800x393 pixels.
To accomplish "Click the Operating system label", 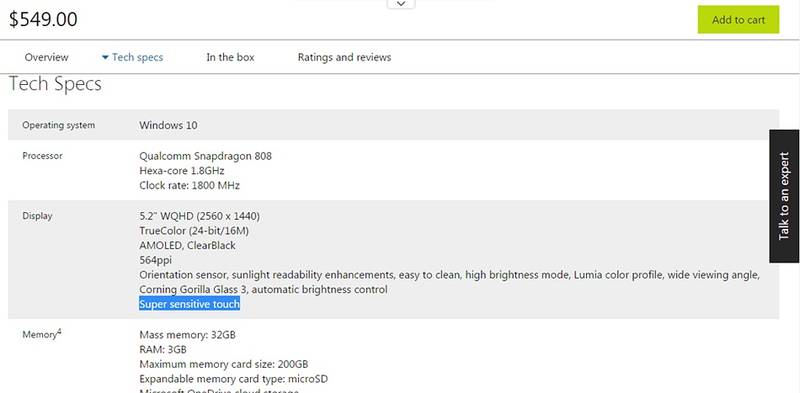I will (59, 125).
